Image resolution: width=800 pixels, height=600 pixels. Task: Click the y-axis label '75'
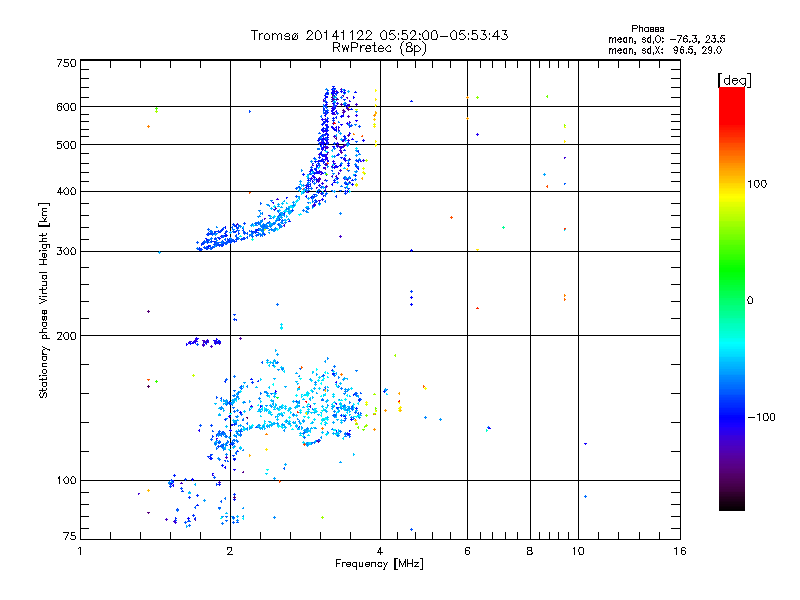tap(70, 536)
